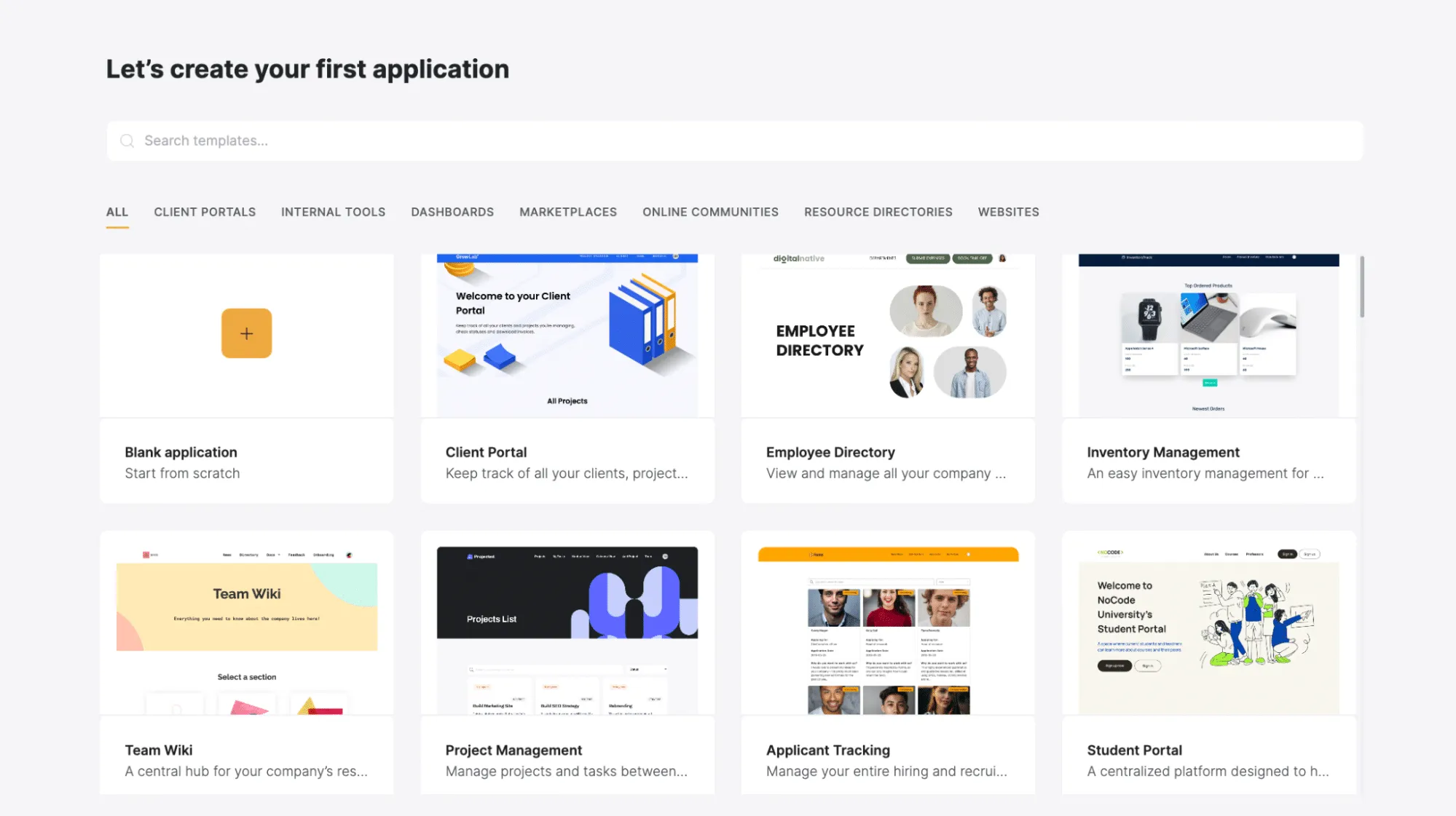Click the orange plus icon for blank application

246,333
